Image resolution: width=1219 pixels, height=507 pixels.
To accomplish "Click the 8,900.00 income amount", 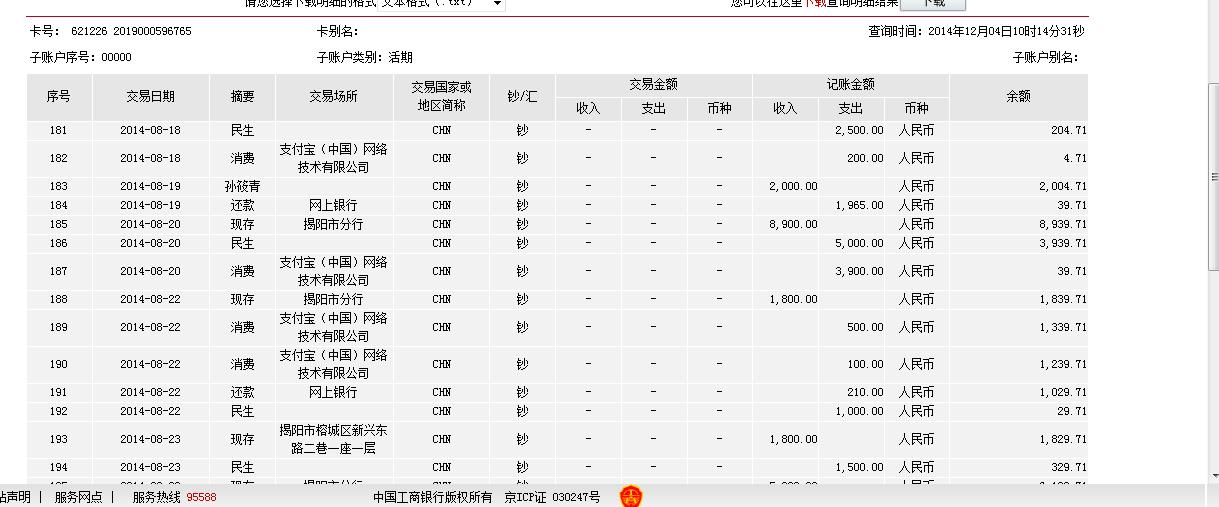I will pos(793,224).
